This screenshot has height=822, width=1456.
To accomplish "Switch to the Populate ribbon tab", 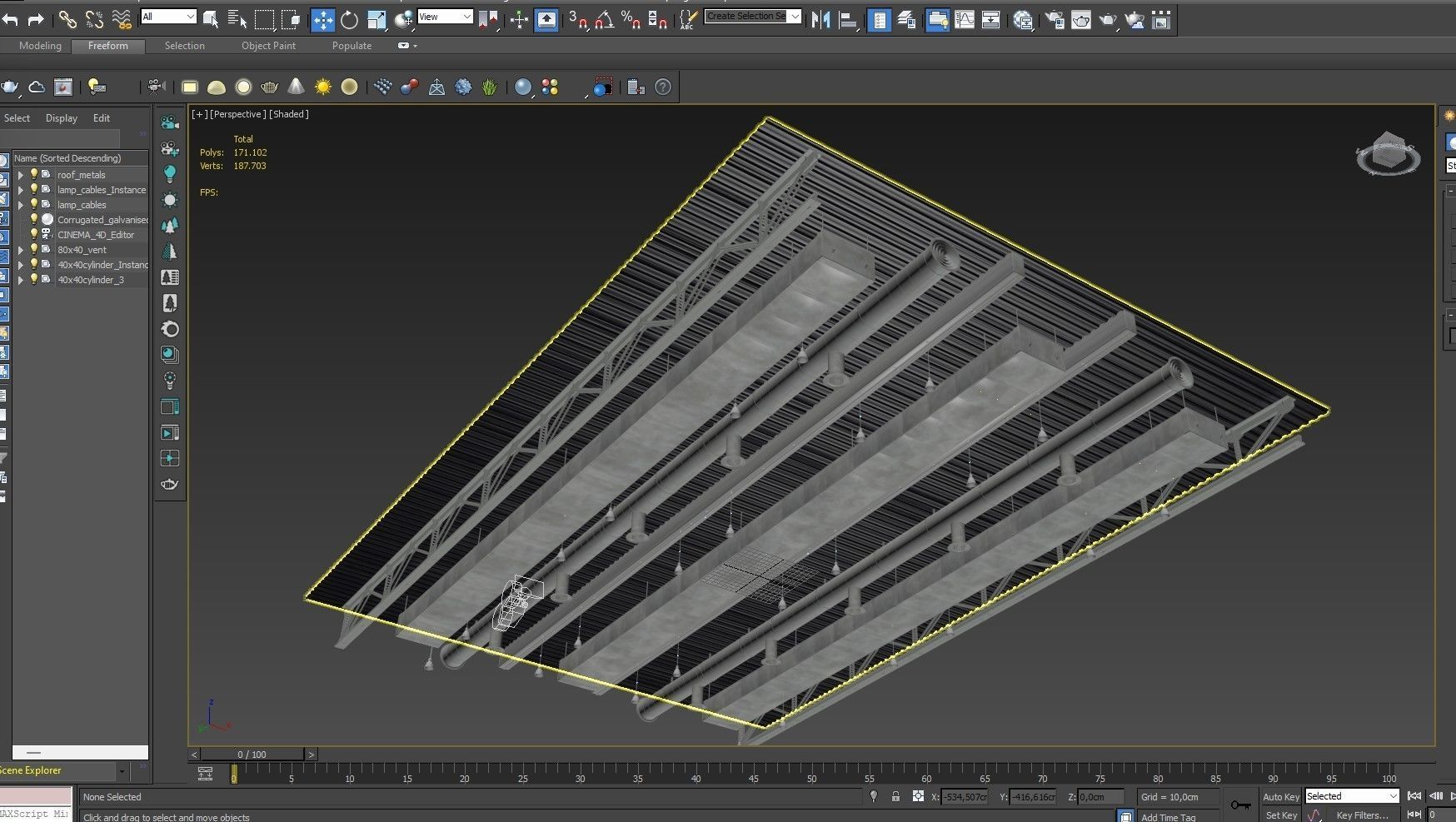I will [x=352, y=46].
